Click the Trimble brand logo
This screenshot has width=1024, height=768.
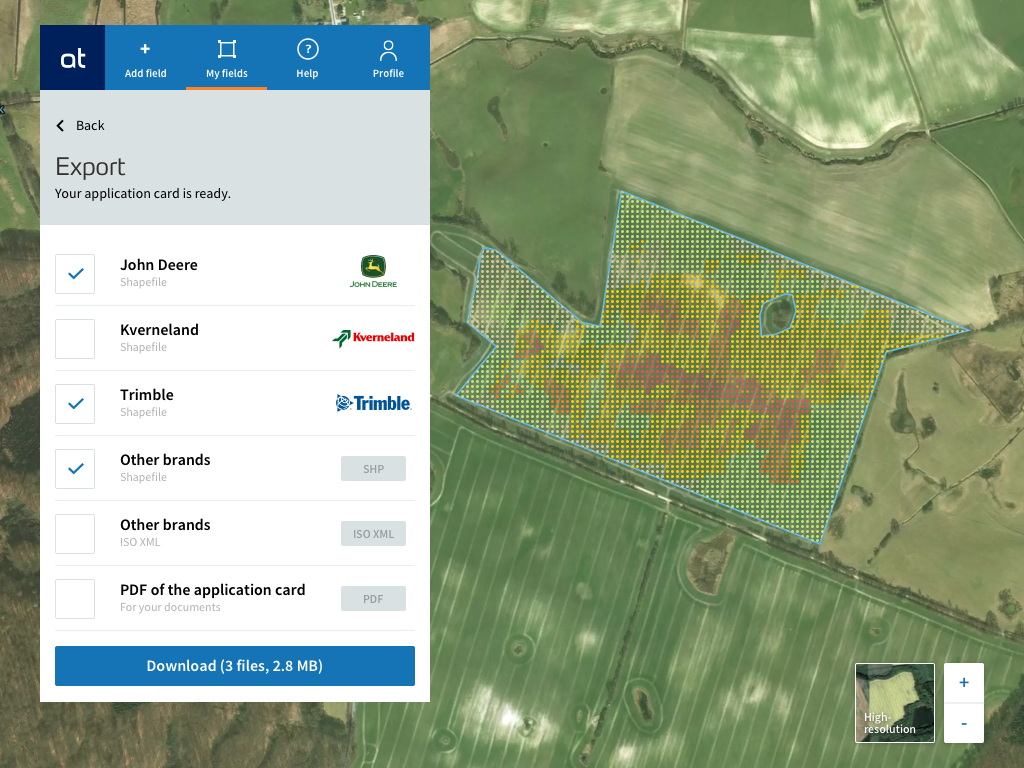pyautogui.click(x=373, y=402)
